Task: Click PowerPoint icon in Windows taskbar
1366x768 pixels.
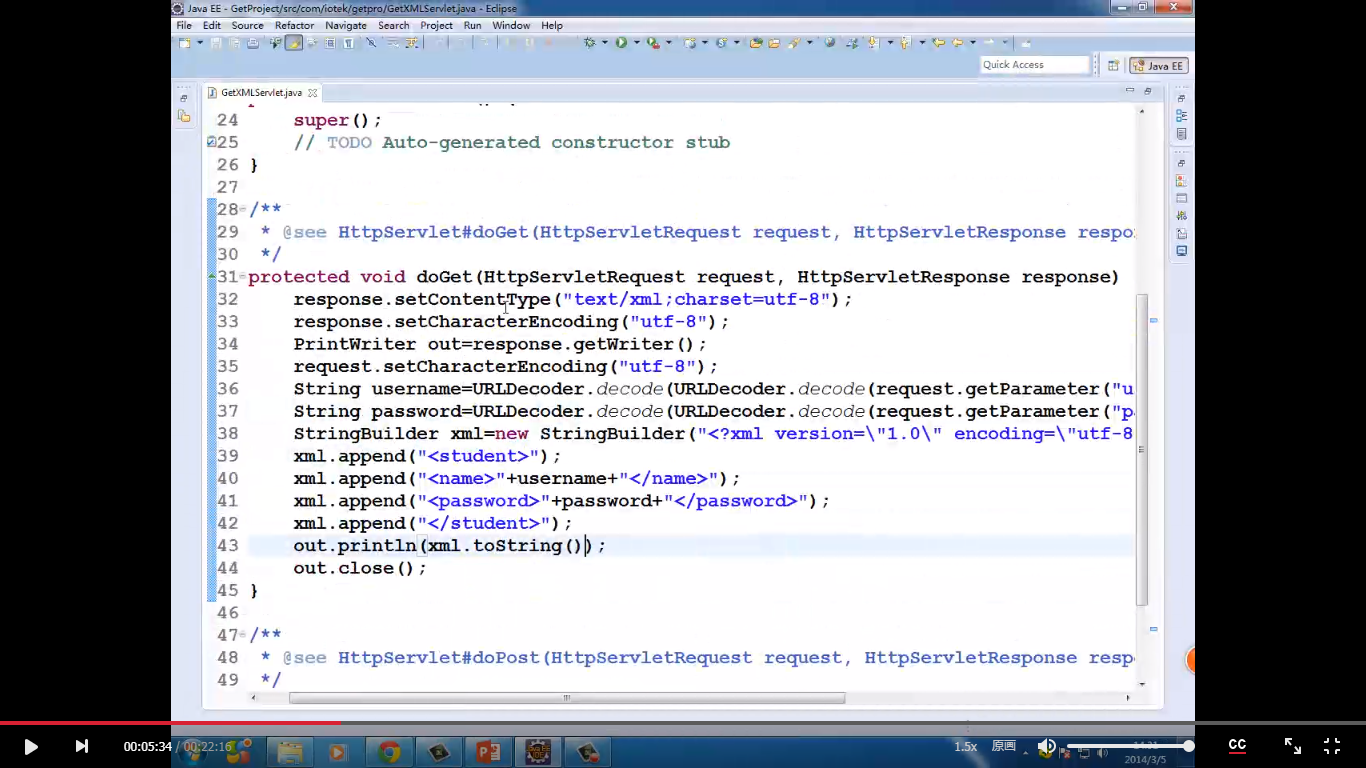Action: pyautogui.click(x=487, y=751)
